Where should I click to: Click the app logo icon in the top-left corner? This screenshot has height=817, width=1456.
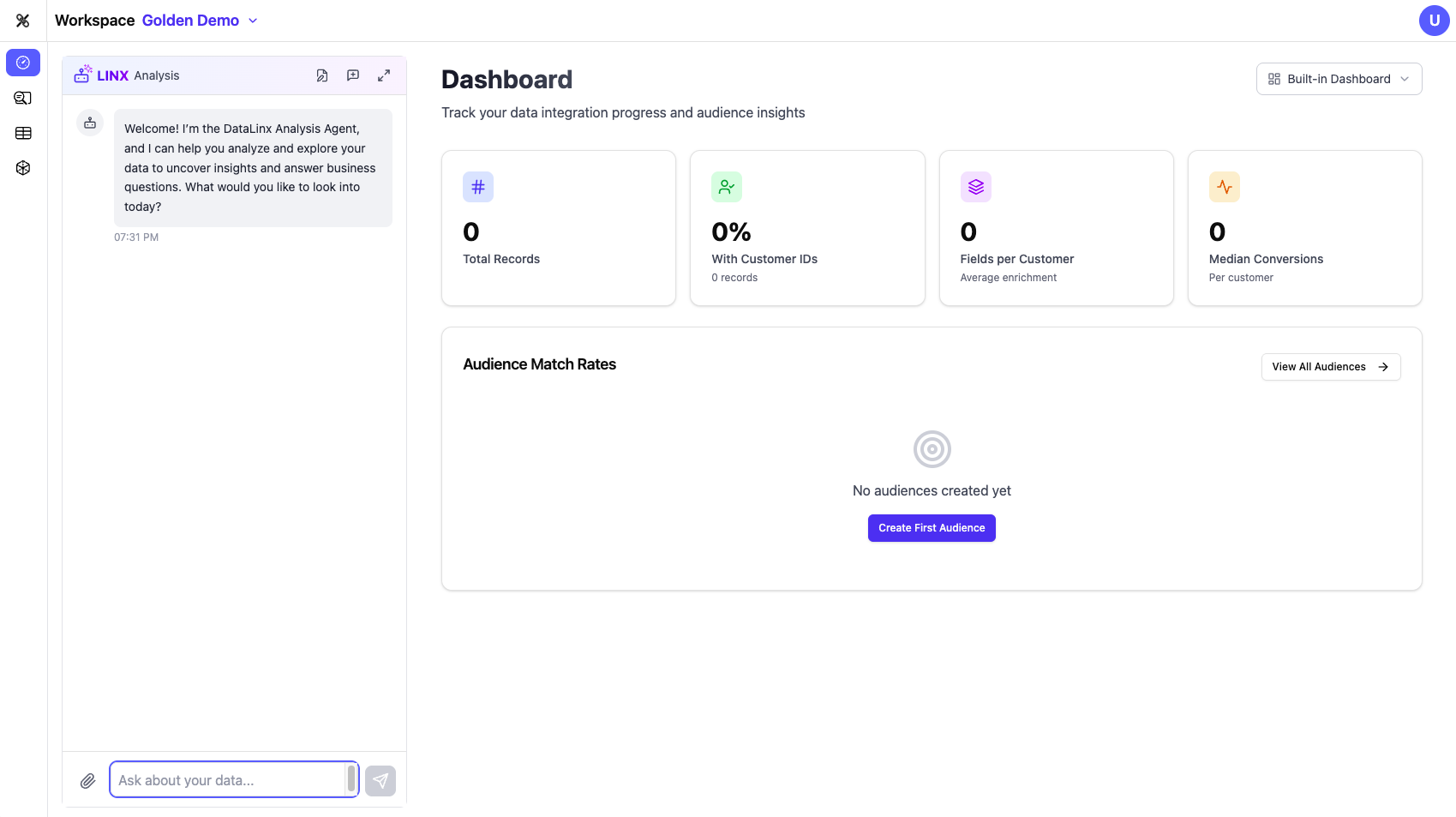(x=23, y=21)
